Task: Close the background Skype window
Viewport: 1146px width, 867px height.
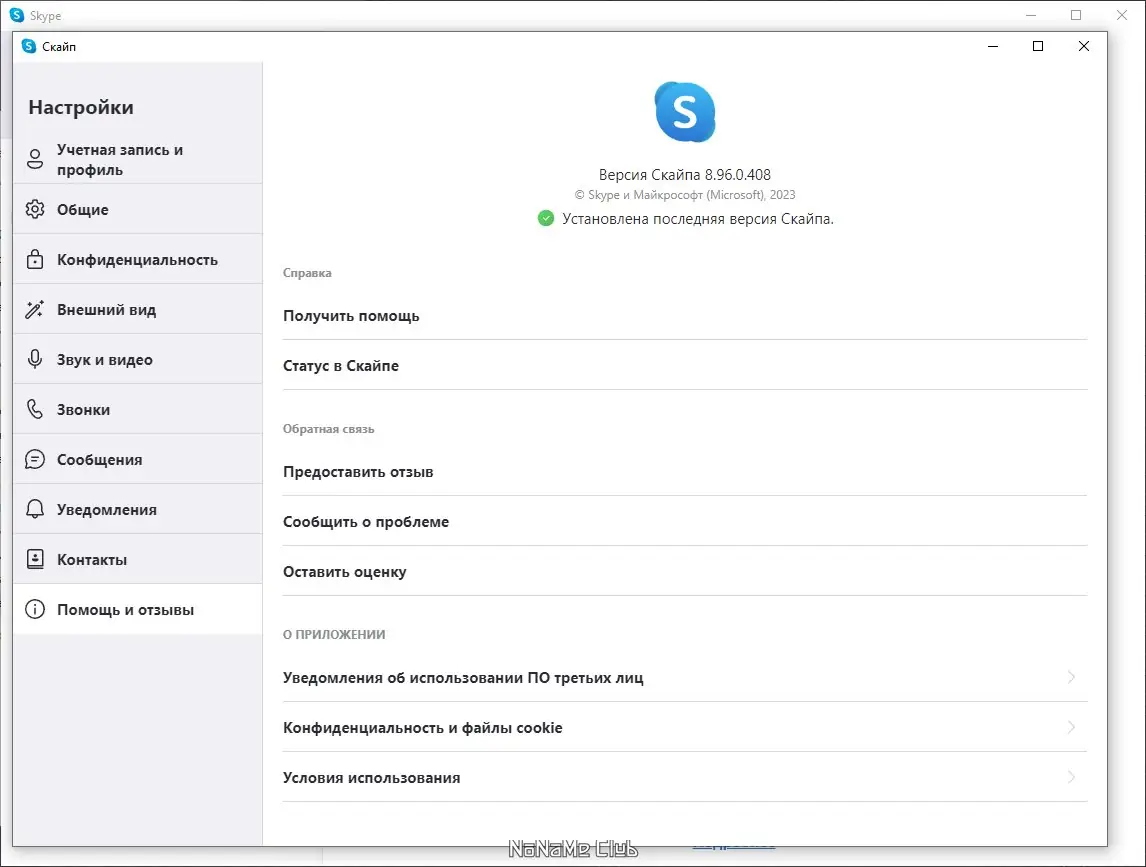Action: pos(1122,15)
